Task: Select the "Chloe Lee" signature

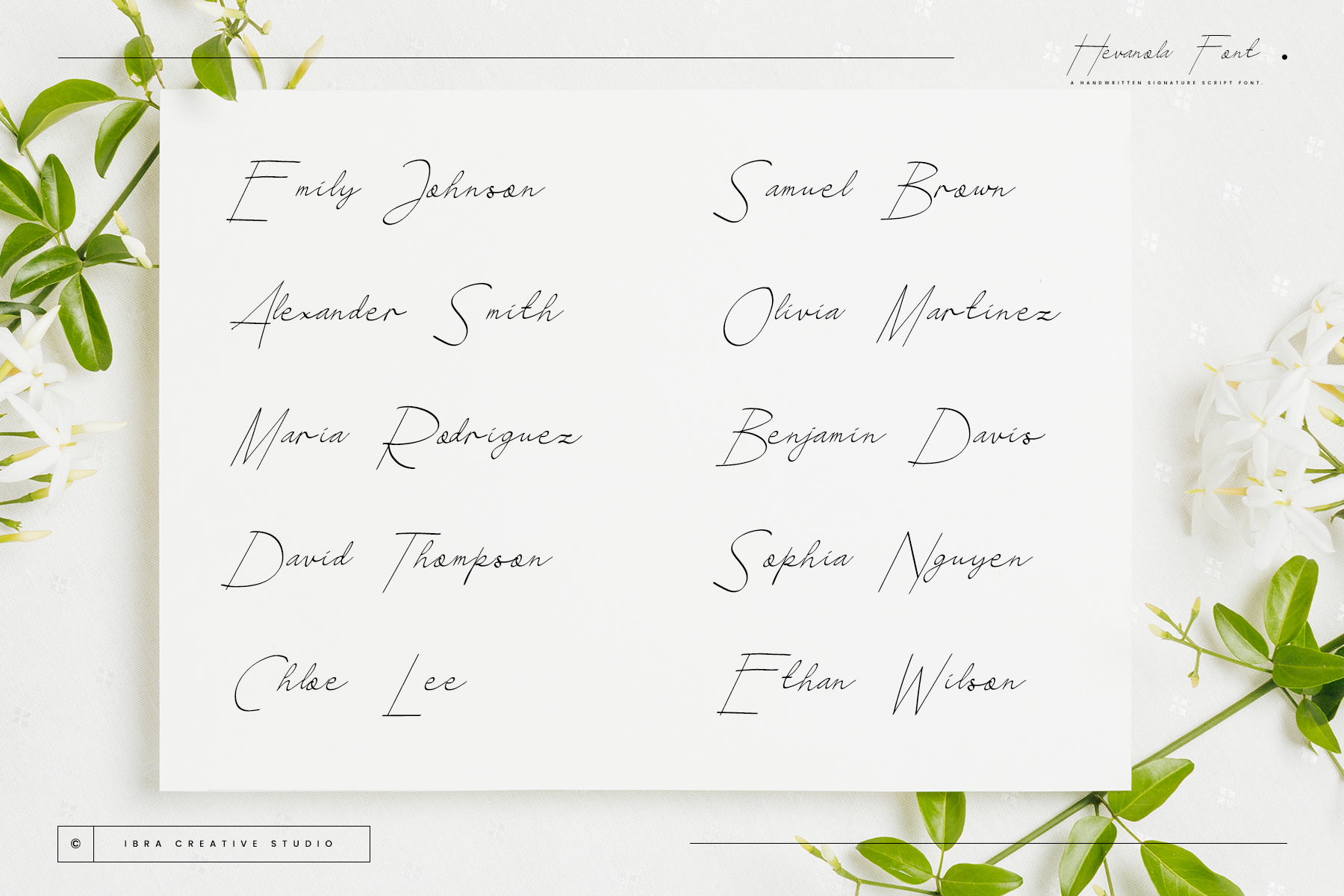Action: [x=350, y=684]
